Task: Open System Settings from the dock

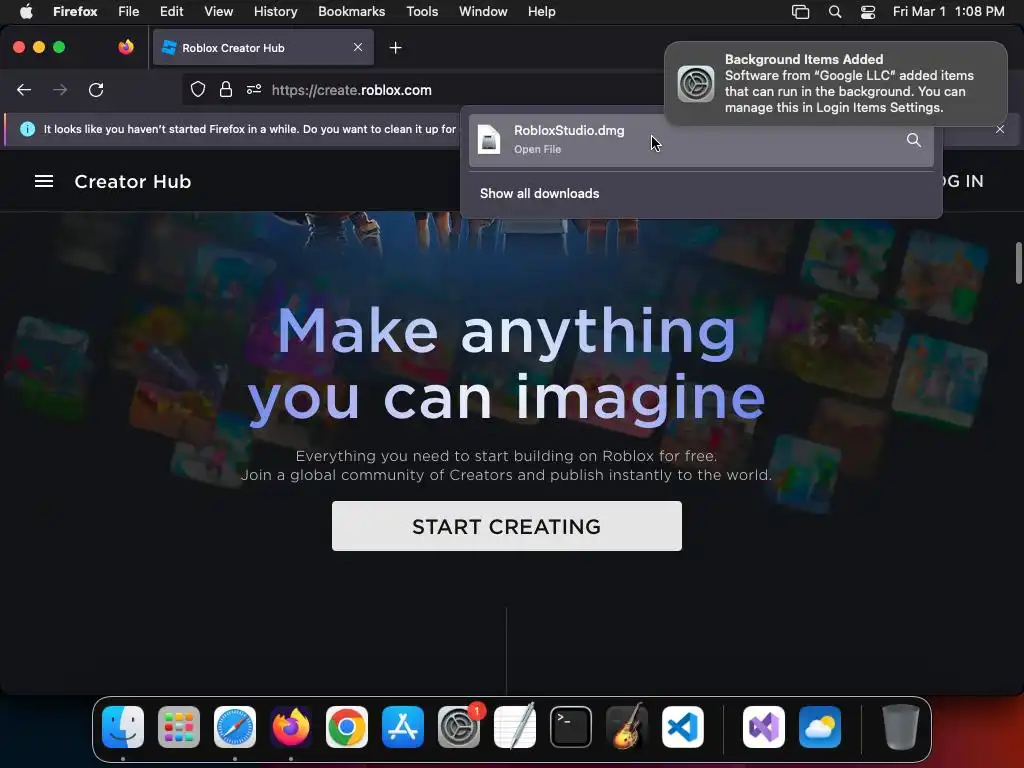Action: pos(458,726)
